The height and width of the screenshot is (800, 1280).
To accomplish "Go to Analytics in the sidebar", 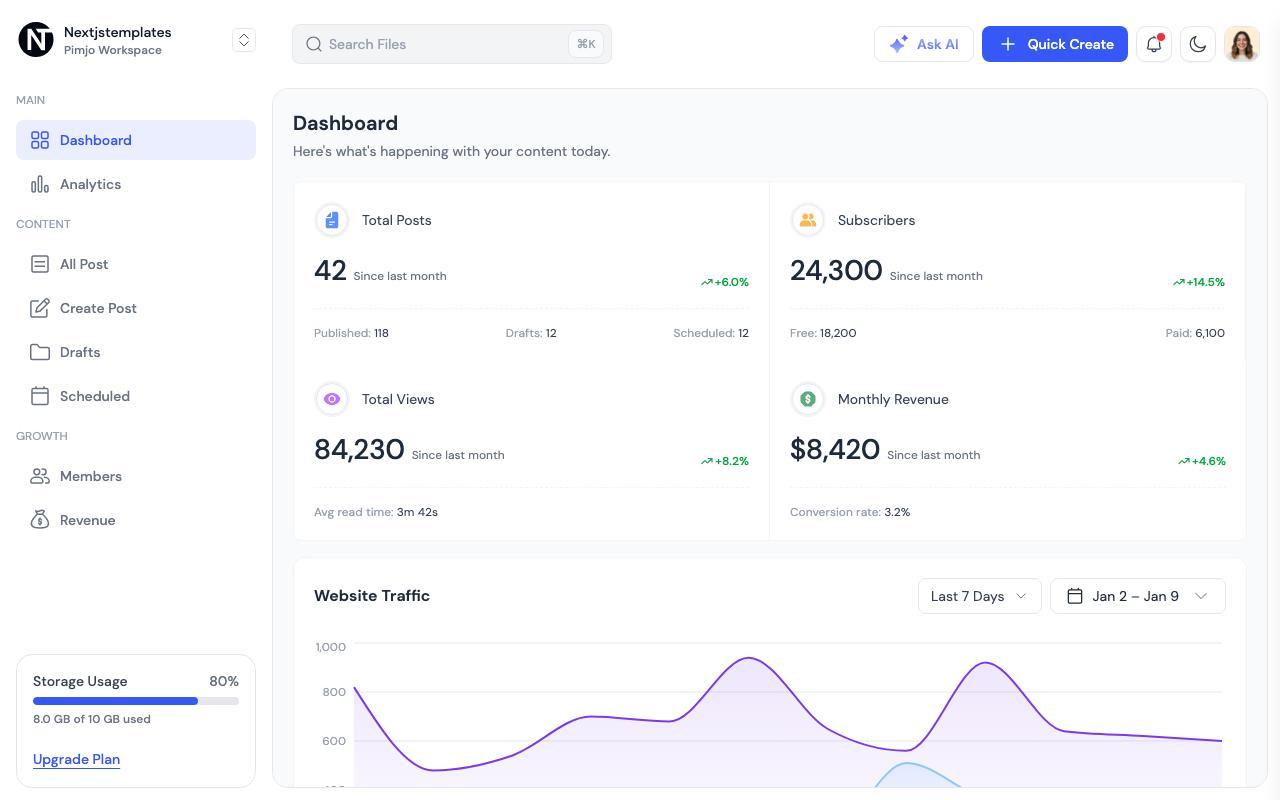I will pos(136,184).
